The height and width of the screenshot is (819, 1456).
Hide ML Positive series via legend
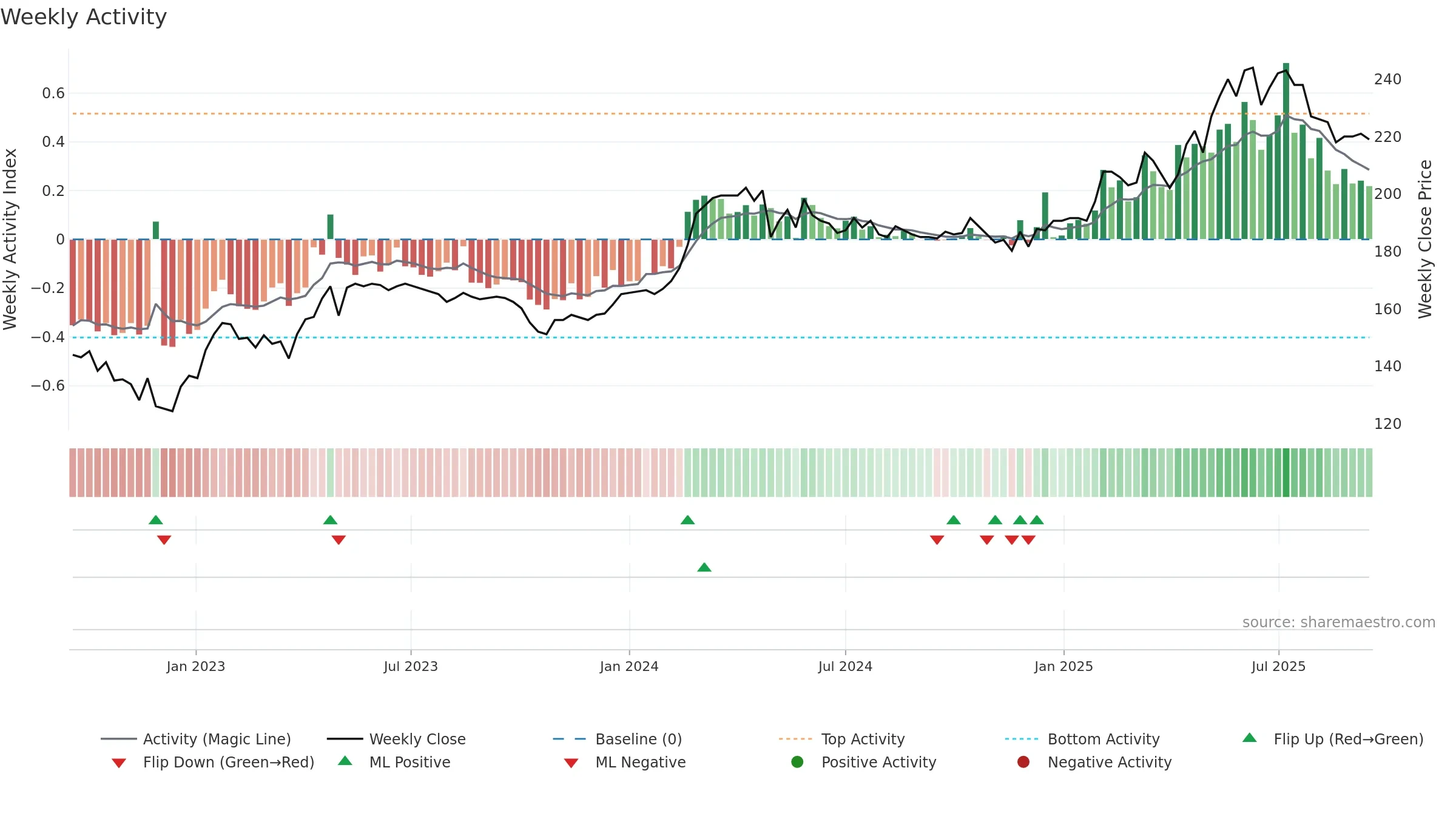pos(394,762)
